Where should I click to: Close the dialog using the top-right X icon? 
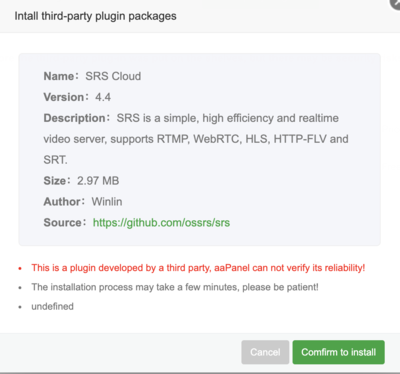point(396,3)
